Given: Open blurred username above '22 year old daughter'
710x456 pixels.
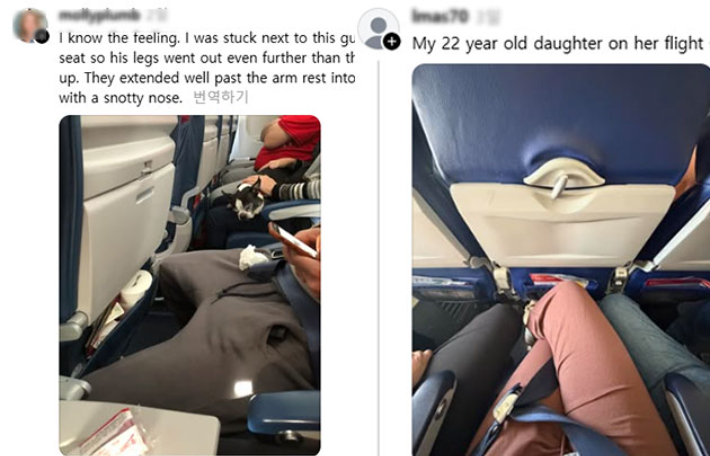Looking at the screenshot, I should (x=440, y=16).
